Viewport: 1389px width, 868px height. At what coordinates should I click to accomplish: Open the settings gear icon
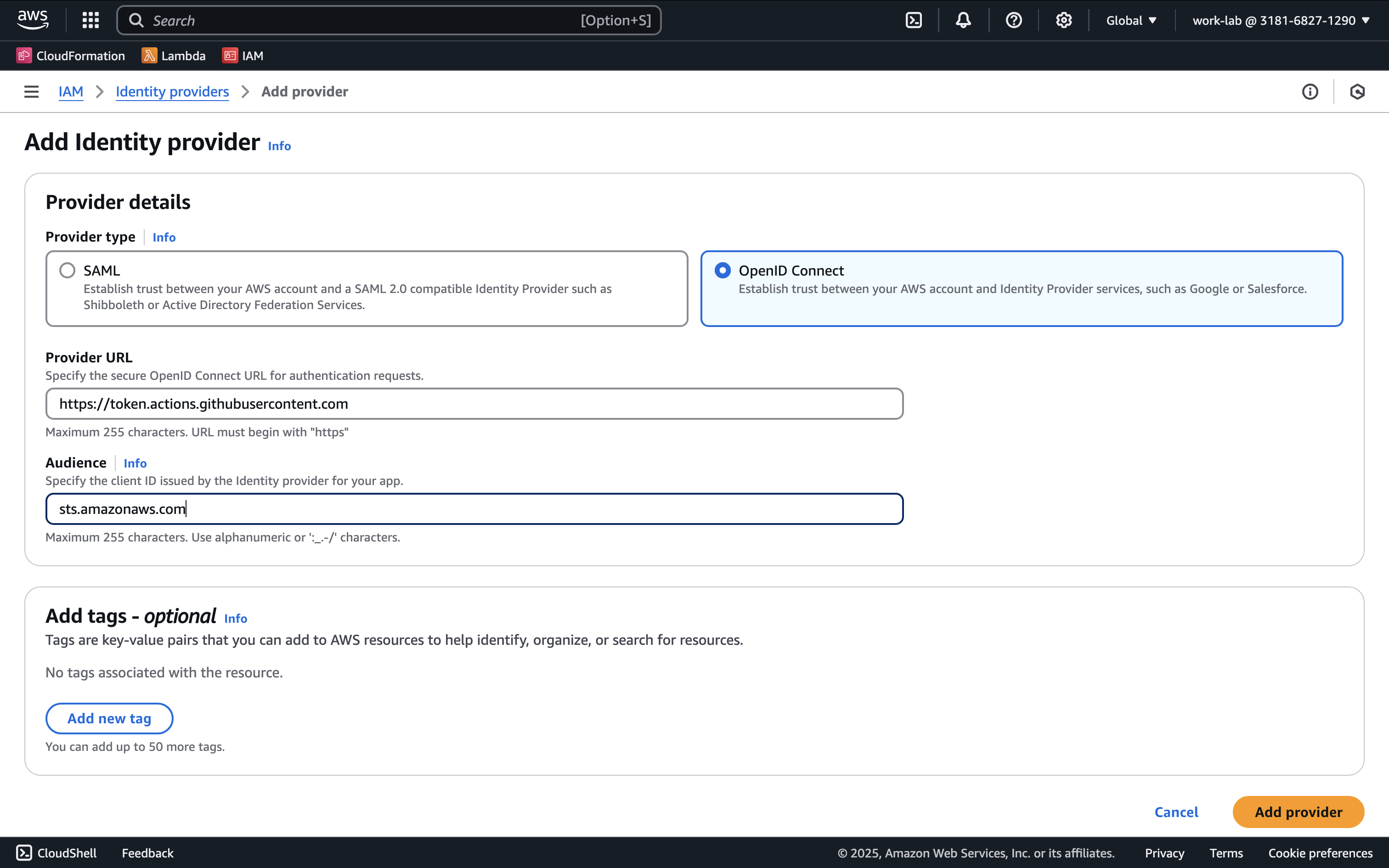point(1063,20)
